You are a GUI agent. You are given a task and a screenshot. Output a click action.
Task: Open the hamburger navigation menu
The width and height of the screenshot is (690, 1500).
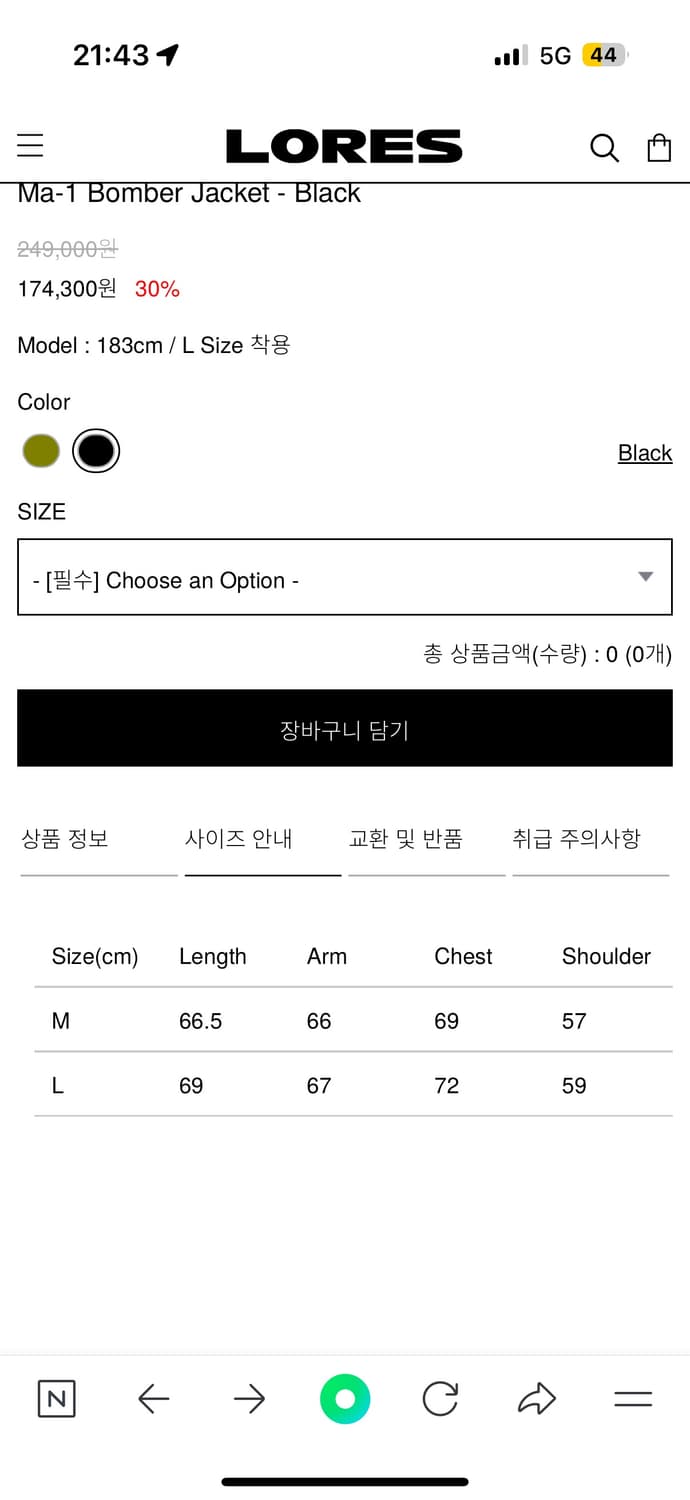pos(30,145)
